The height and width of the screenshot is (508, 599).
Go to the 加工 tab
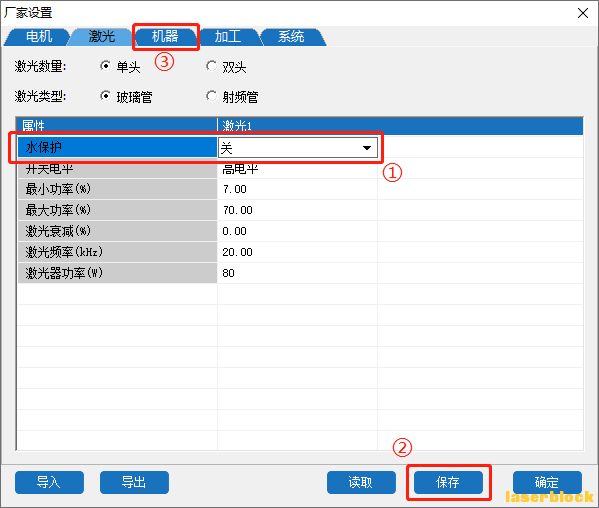228,37
